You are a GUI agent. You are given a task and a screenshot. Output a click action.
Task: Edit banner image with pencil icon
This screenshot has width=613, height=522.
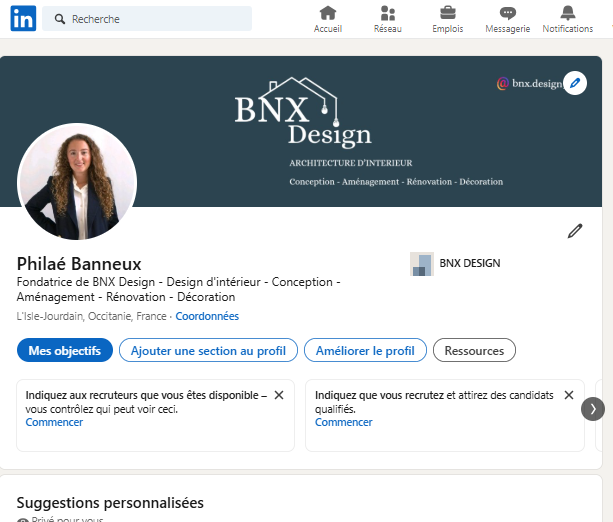(574, 83)
